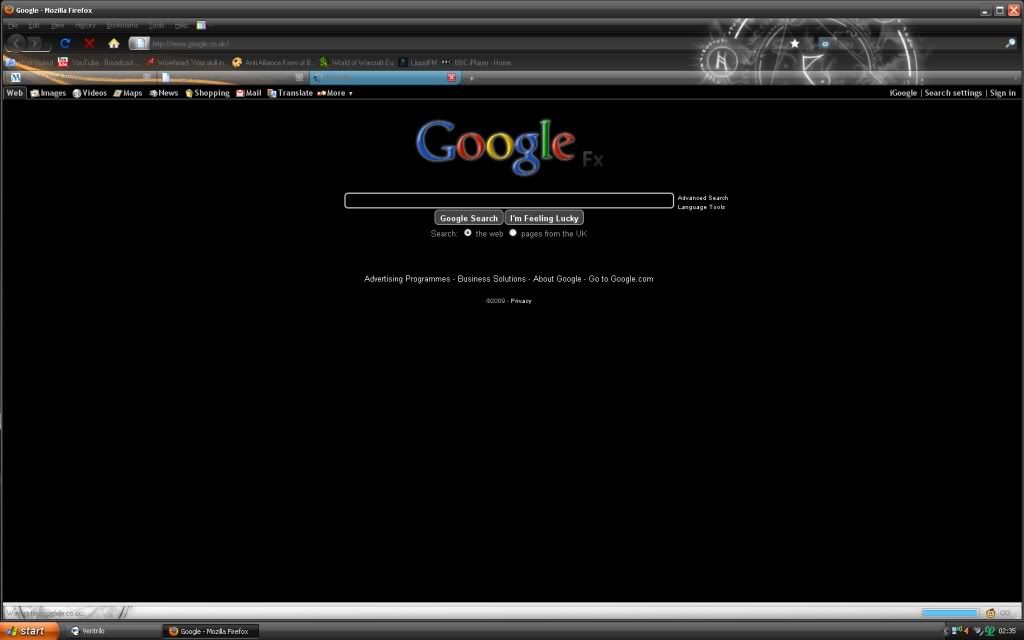
Task: Click the face icon in the status bar
Action: coord(990,613)
